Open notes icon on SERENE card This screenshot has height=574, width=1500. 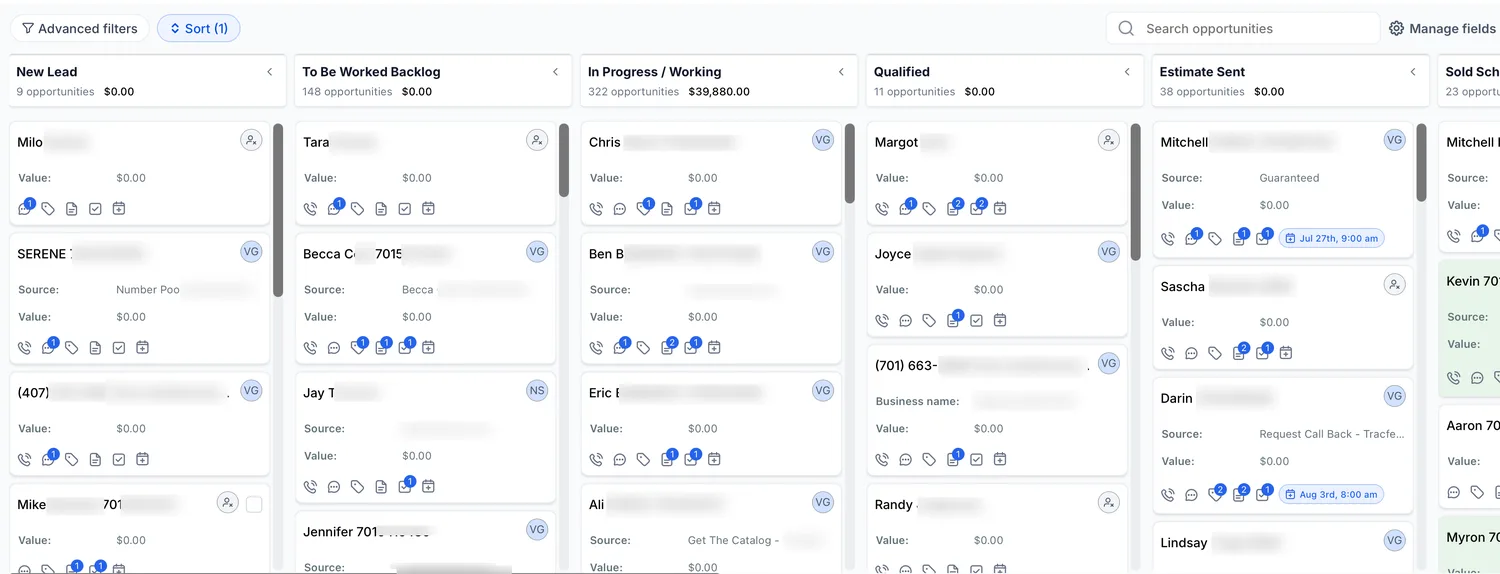(95, 348)
